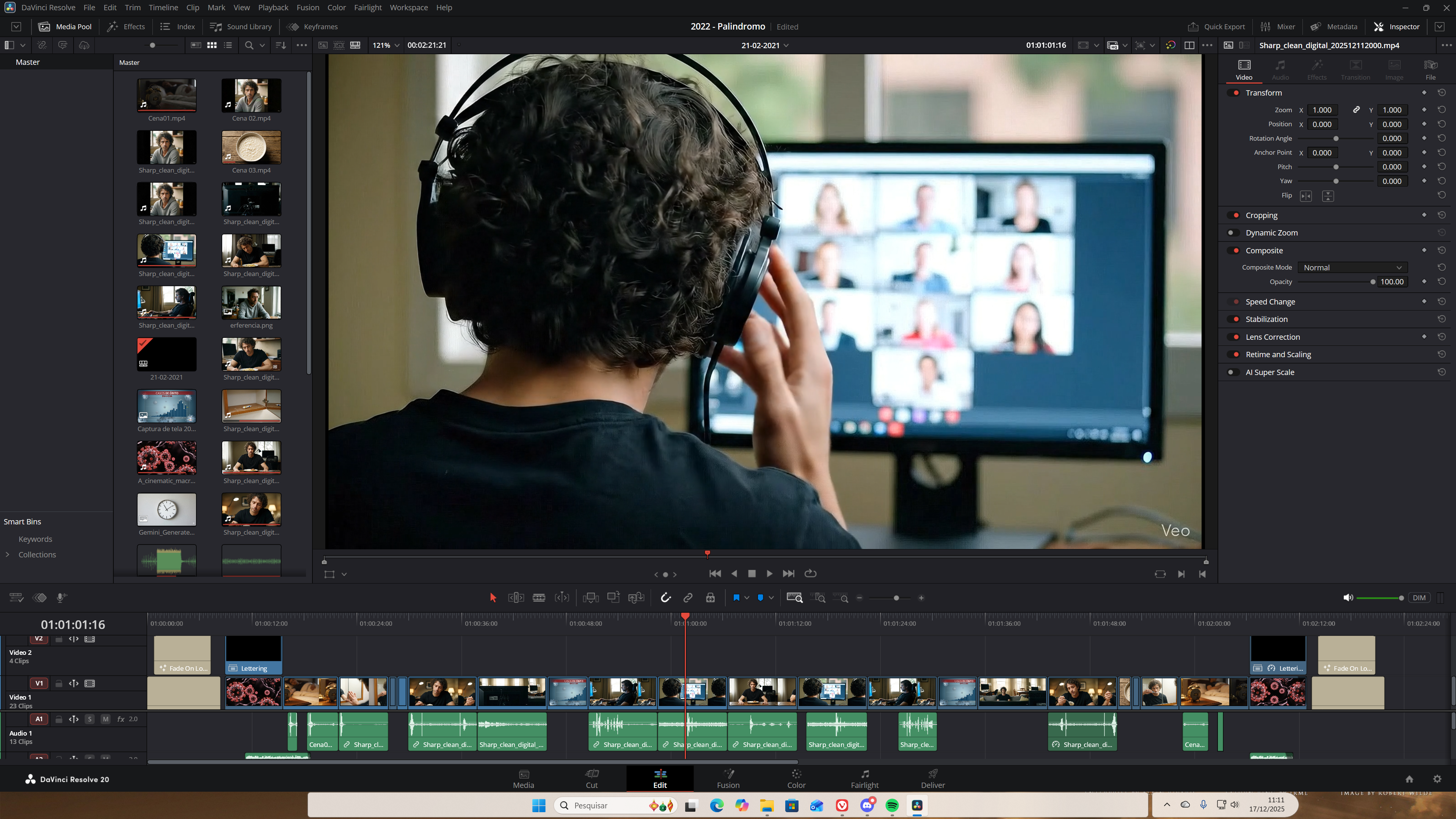1456x819 pixels.
Task: Expand the Collections smart bin
Action: click(x=7, y=554)
